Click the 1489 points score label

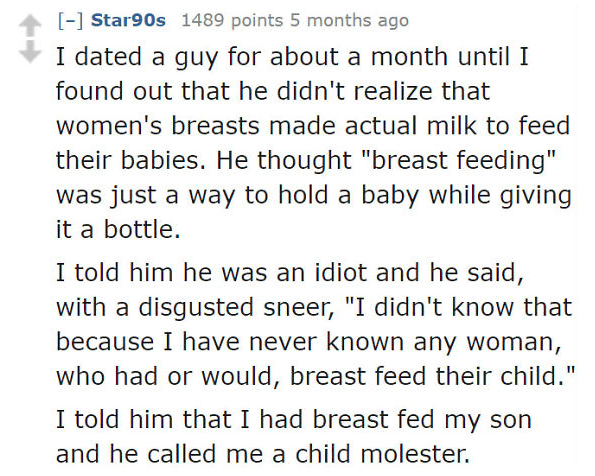232,20
